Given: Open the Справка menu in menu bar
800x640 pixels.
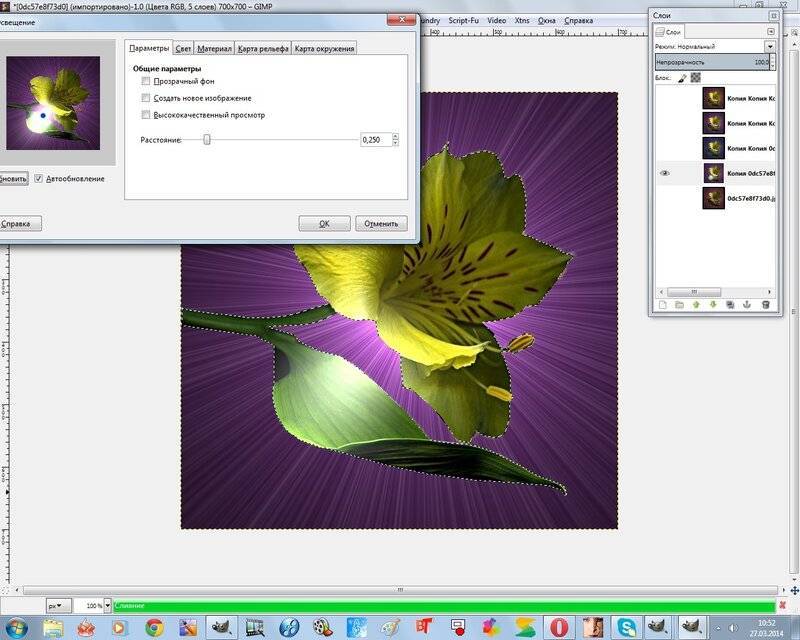Looking at the screenshot, I should pos(579,20).
